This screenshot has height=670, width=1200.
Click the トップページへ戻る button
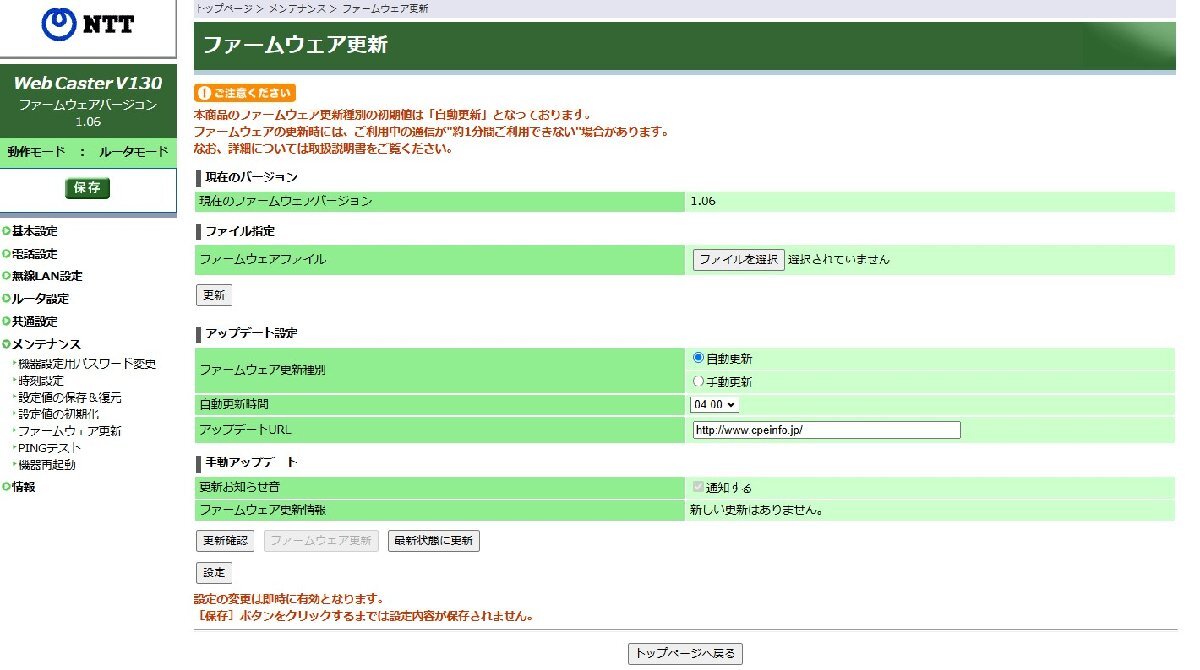pos(685,655)
